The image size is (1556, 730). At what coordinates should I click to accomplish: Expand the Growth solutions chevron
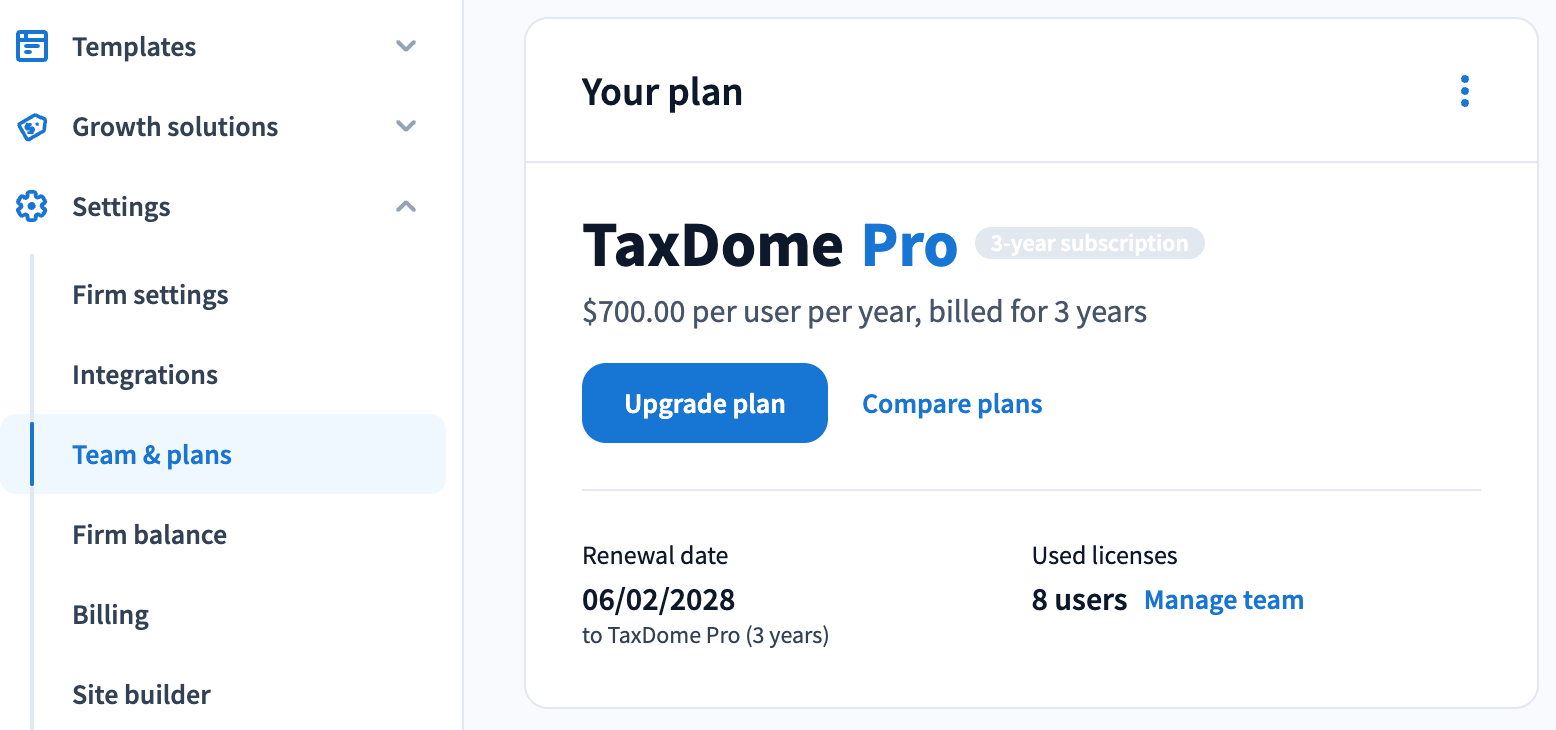(x=405, y=127)
